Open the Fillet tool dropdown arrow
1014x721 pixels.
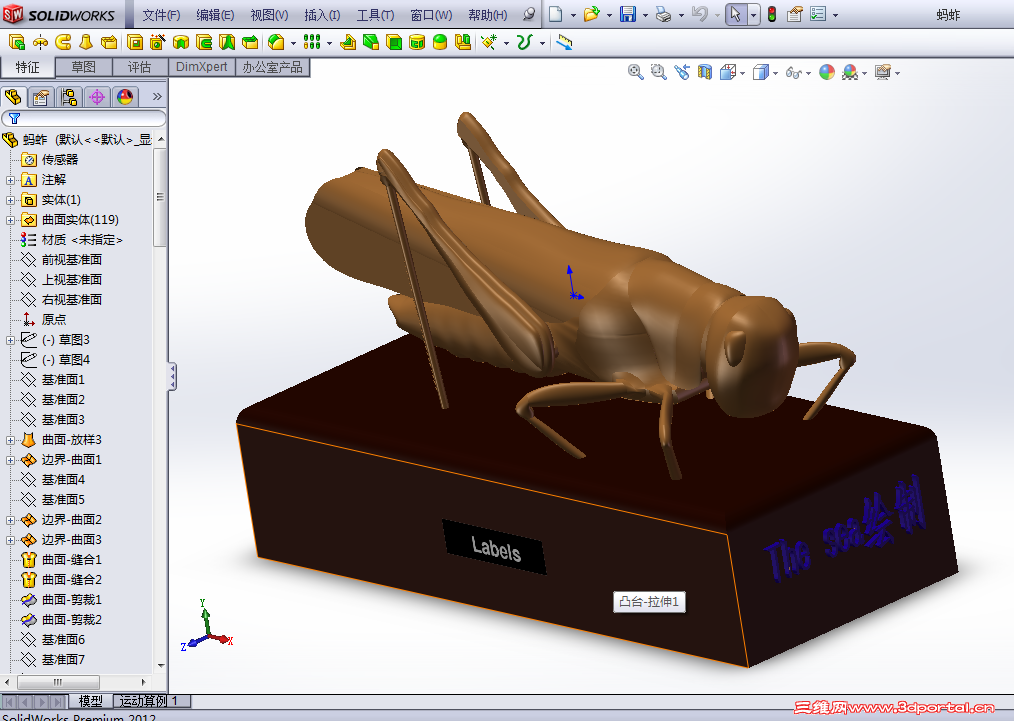click(x=294, y=43)
